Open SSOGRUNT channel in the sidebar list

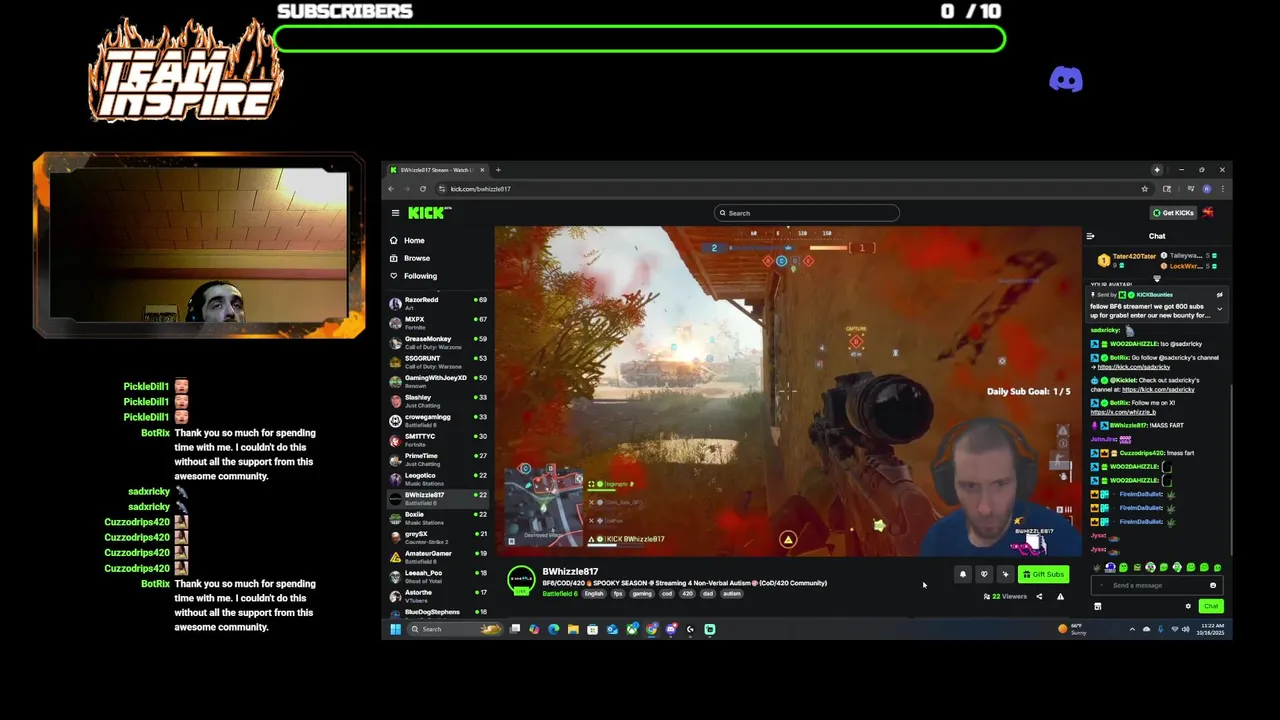click(x=438, y=361)
